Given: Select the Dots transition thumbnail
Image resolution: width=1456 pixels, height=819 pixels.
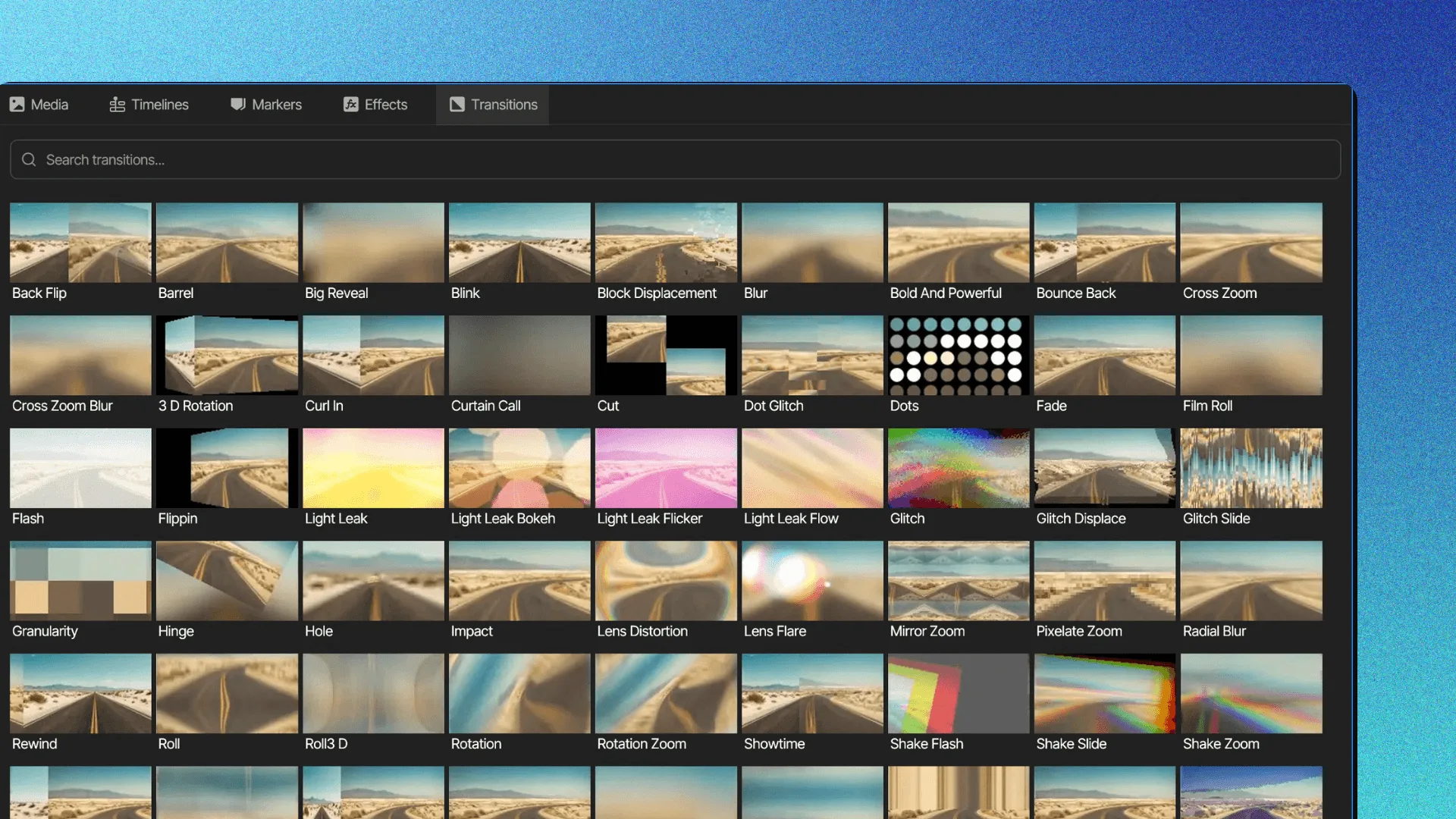Looking at the screenshot, I should click(x=959, y=355).
